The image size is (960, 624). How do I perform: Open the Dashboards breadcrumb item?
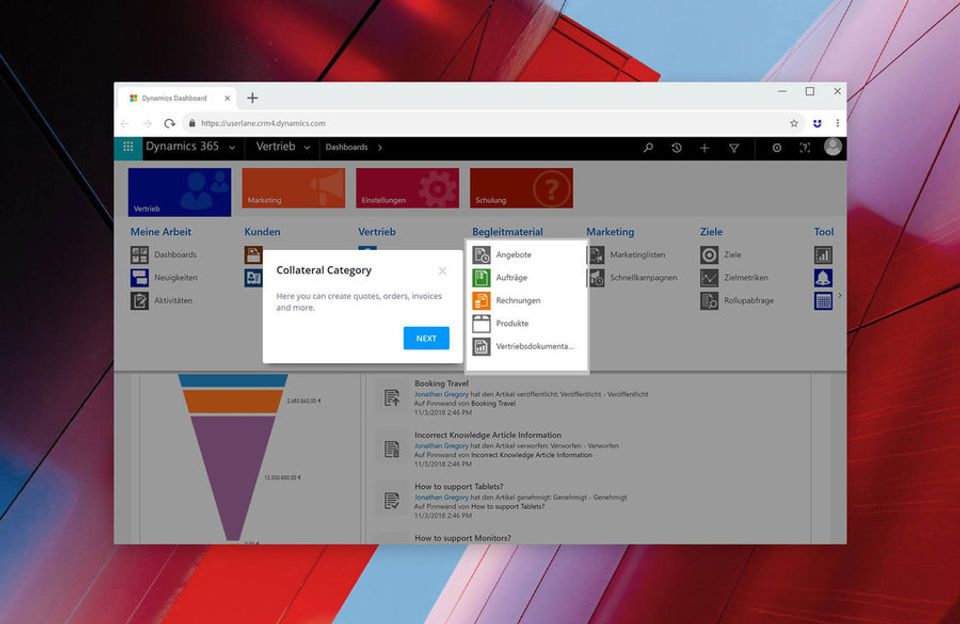347,147
